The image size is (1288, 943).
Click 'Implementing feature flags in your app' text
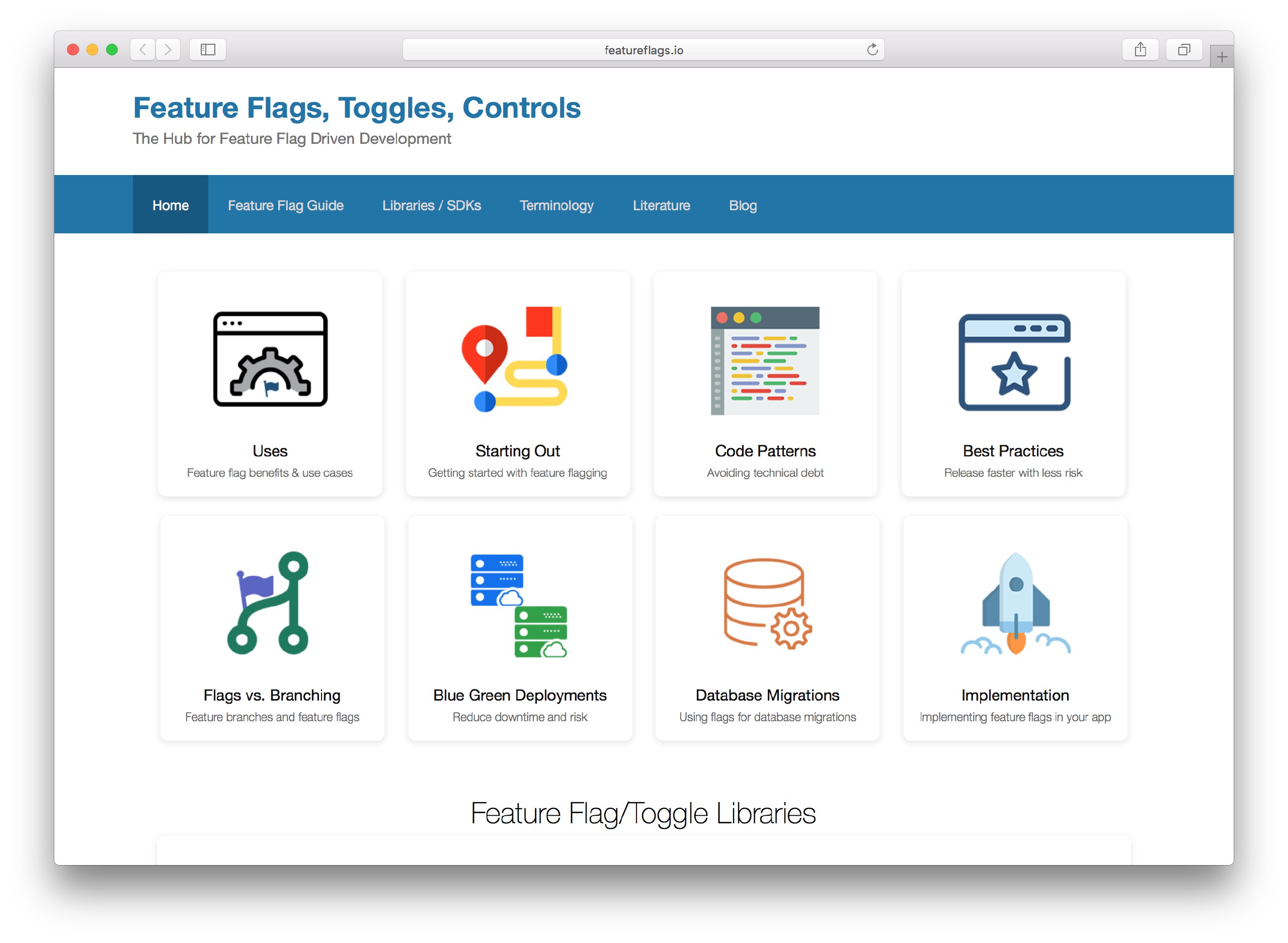point(1015,717)
